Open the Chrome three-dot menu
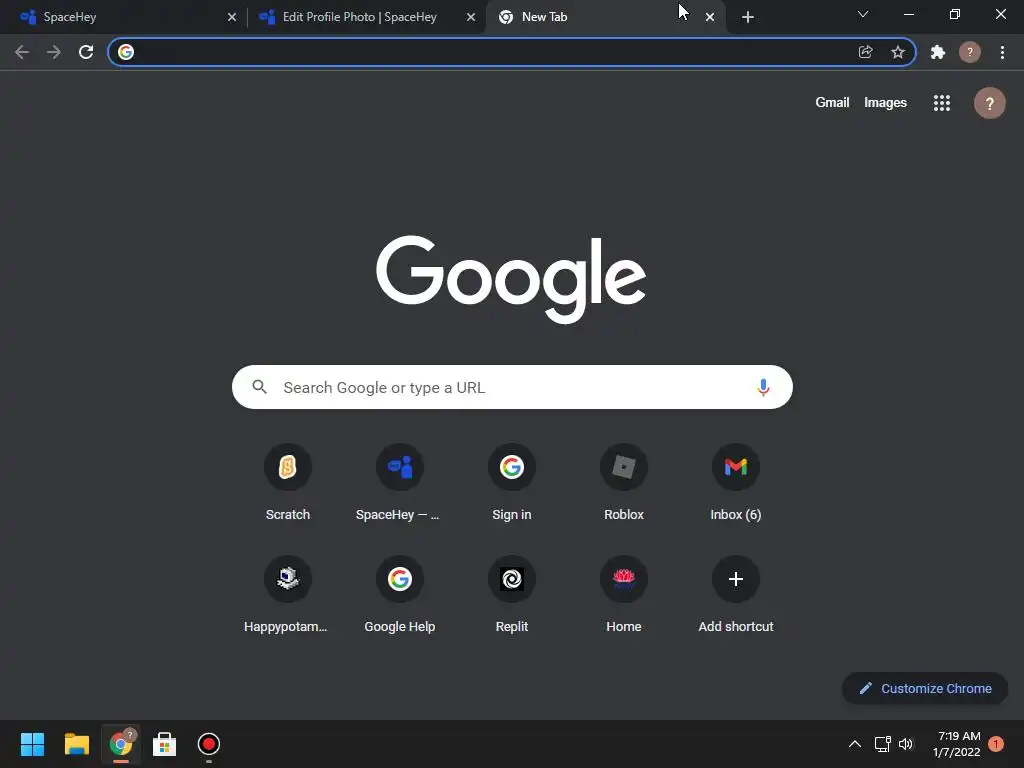This screenshot has height=768, width=1024. tap(1002, 52)
